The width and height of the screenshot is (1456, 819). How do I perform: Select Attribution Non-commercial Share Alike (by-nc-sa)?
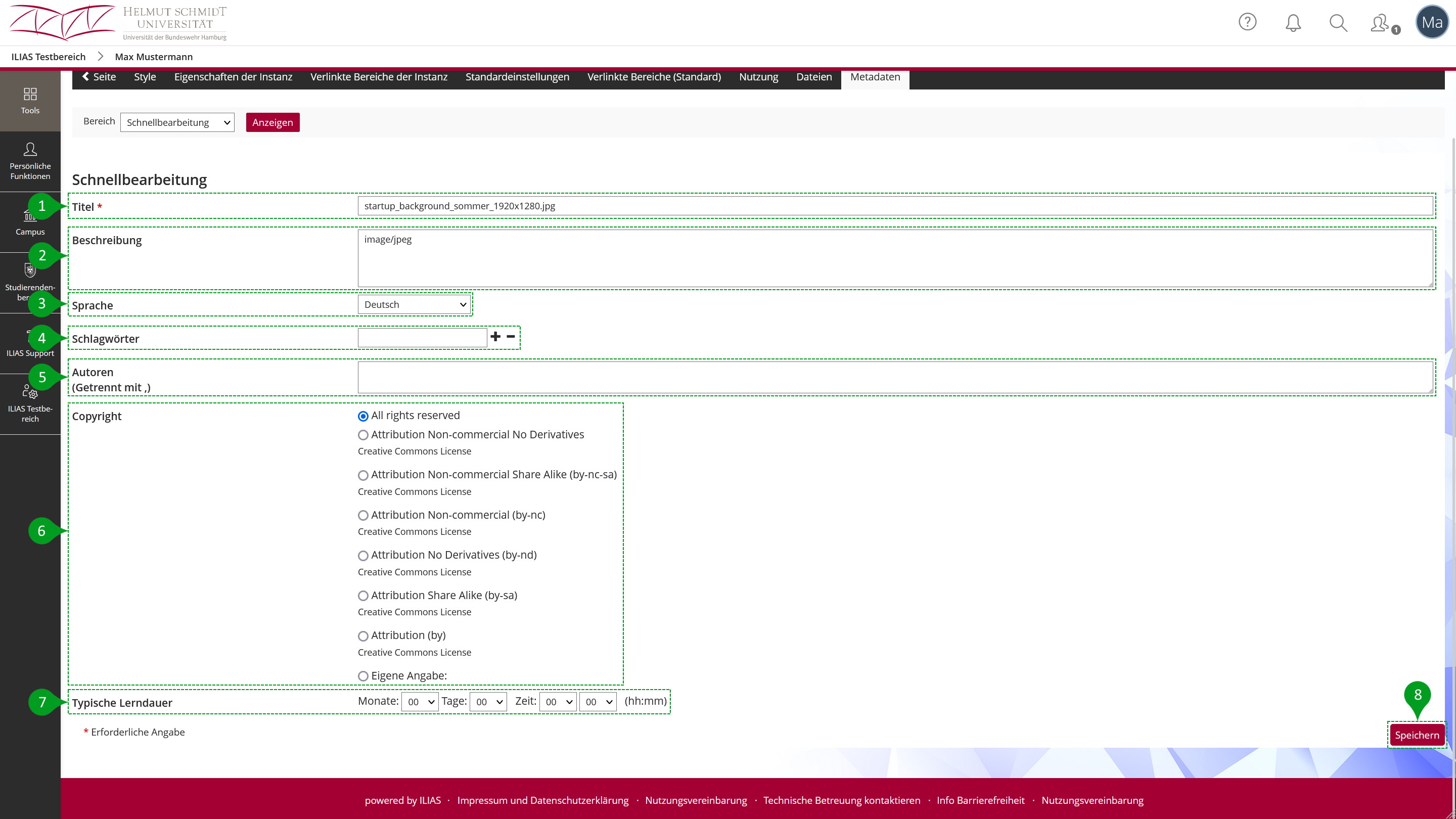(363, 475)
